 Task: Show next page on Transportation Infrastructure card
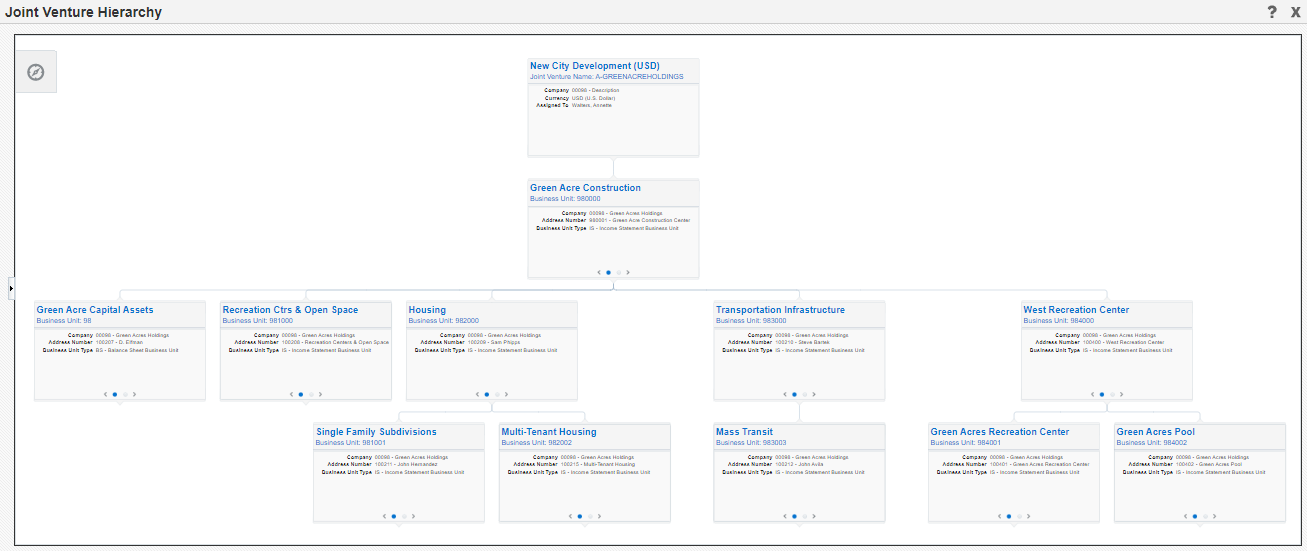tap(813, 394)
